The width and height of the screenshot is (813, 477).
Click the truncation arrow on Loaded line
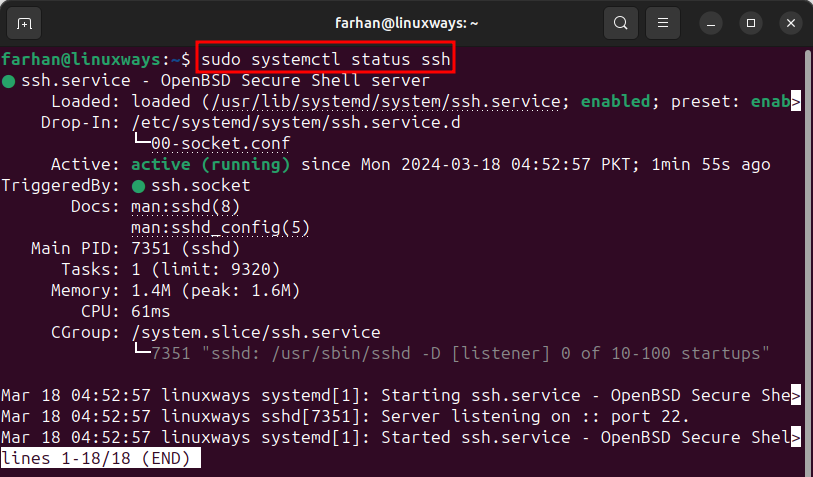coord(796,102)
